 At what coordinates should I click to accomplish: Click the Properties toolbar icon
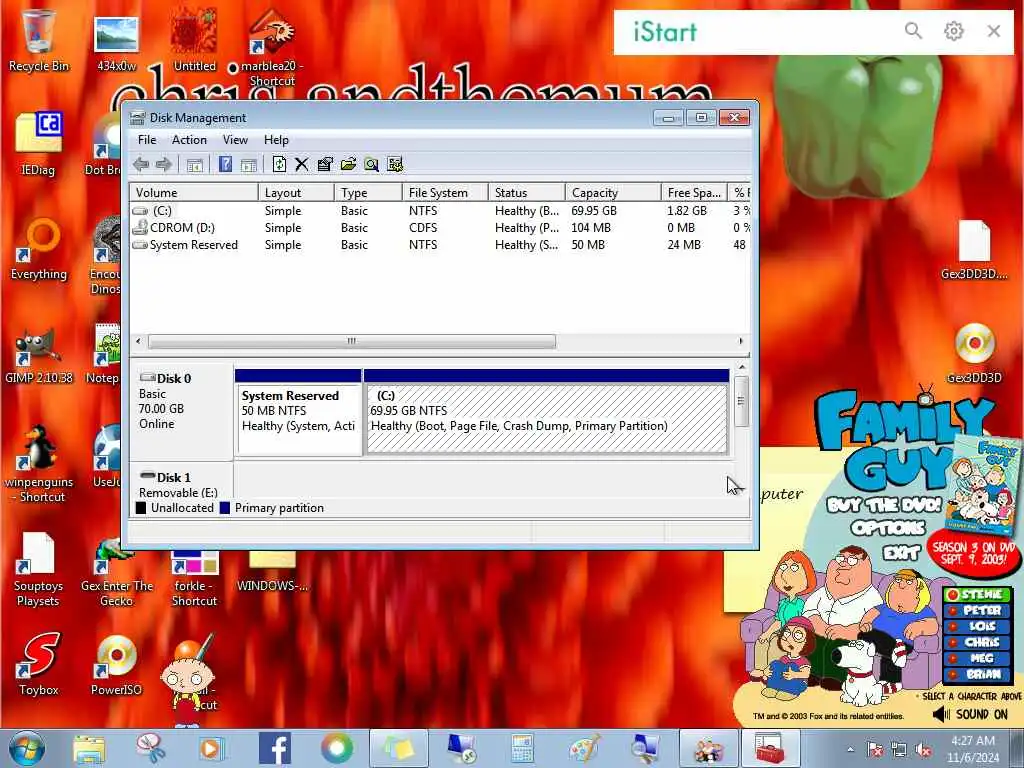coord(325,165)
